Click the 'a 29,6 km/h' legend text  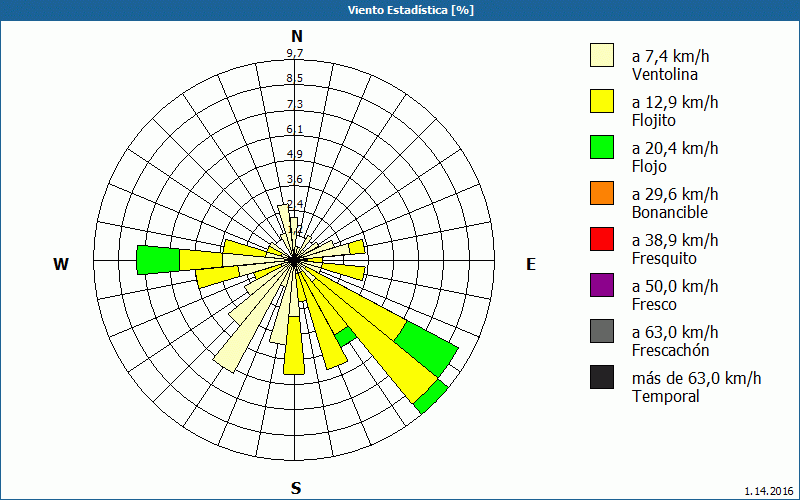tap(675, 194)
